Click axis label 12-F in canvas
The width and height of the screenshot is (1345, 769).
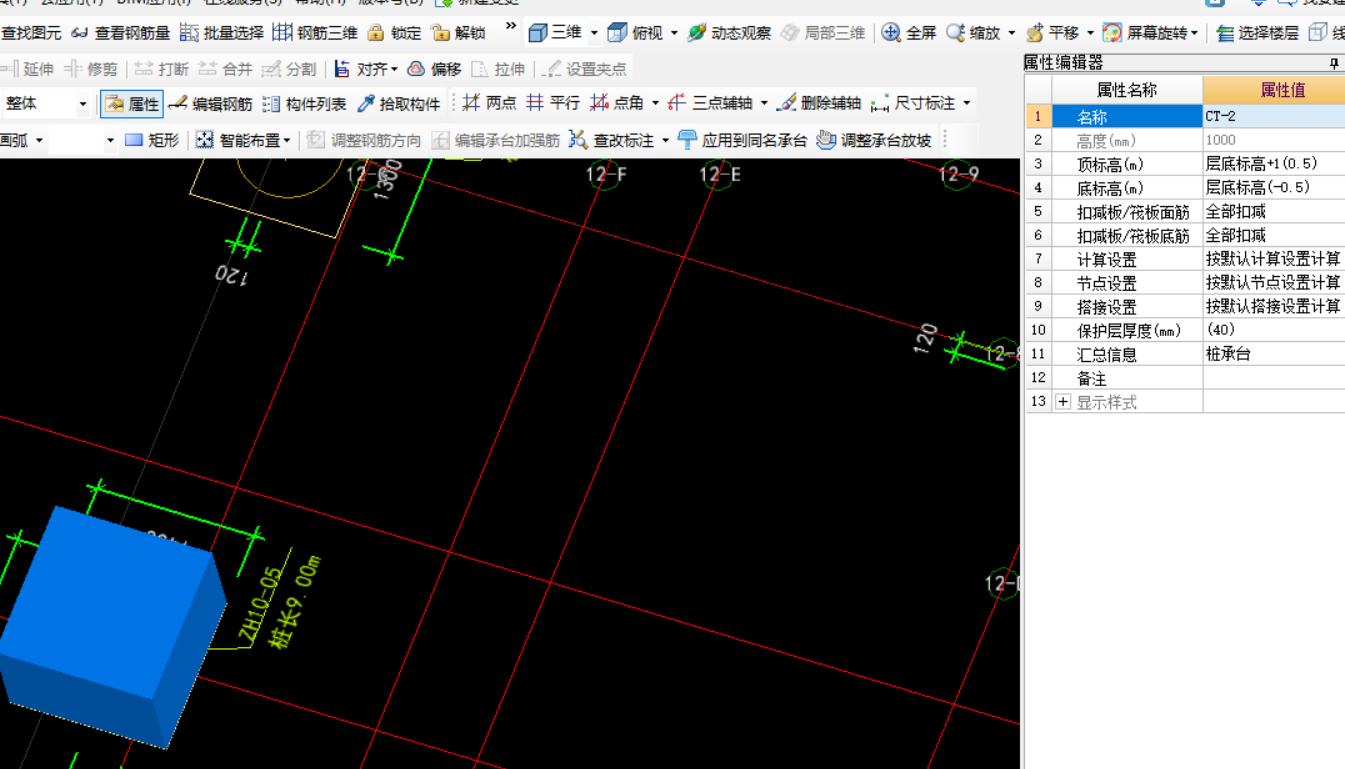point(606,175)
